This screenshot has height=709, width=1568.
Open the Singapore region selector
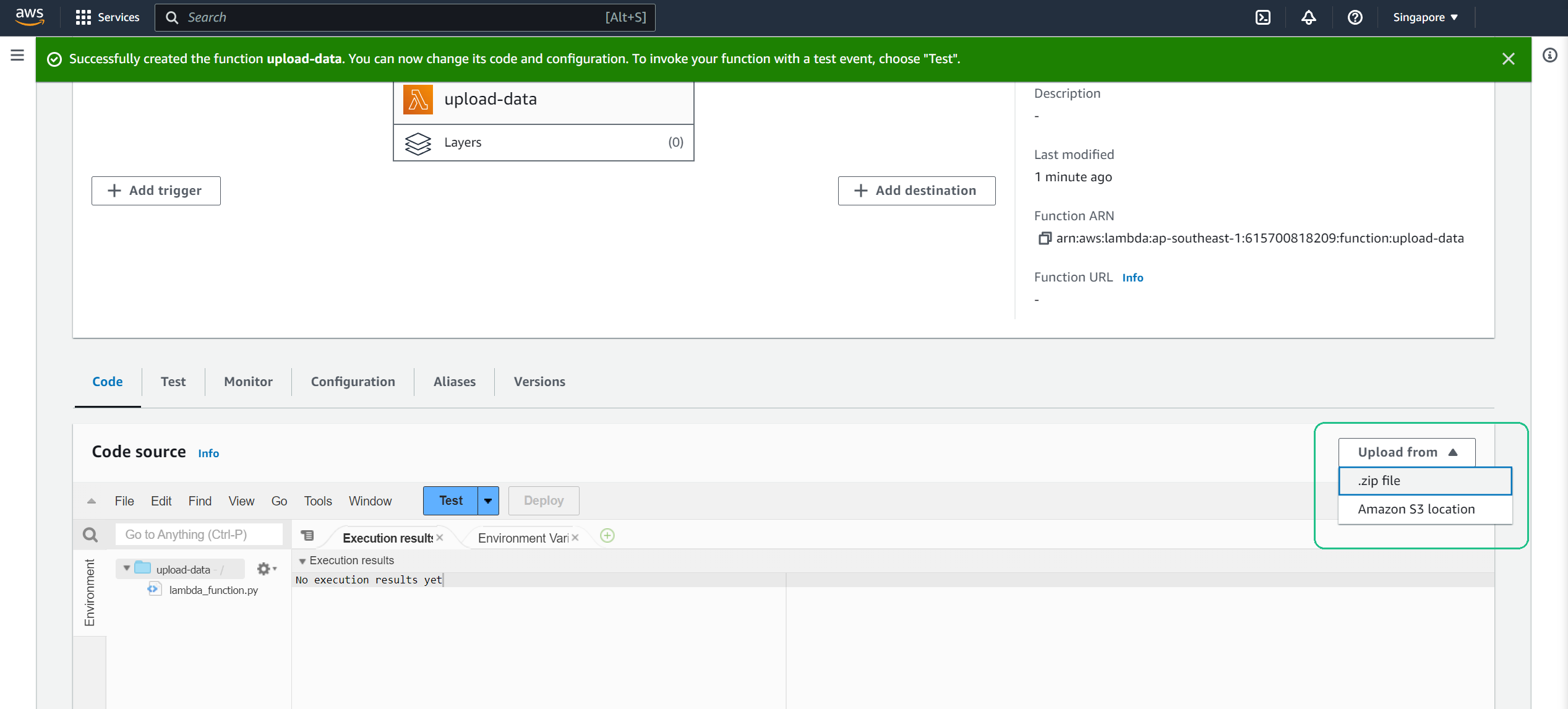[1425, 17]
